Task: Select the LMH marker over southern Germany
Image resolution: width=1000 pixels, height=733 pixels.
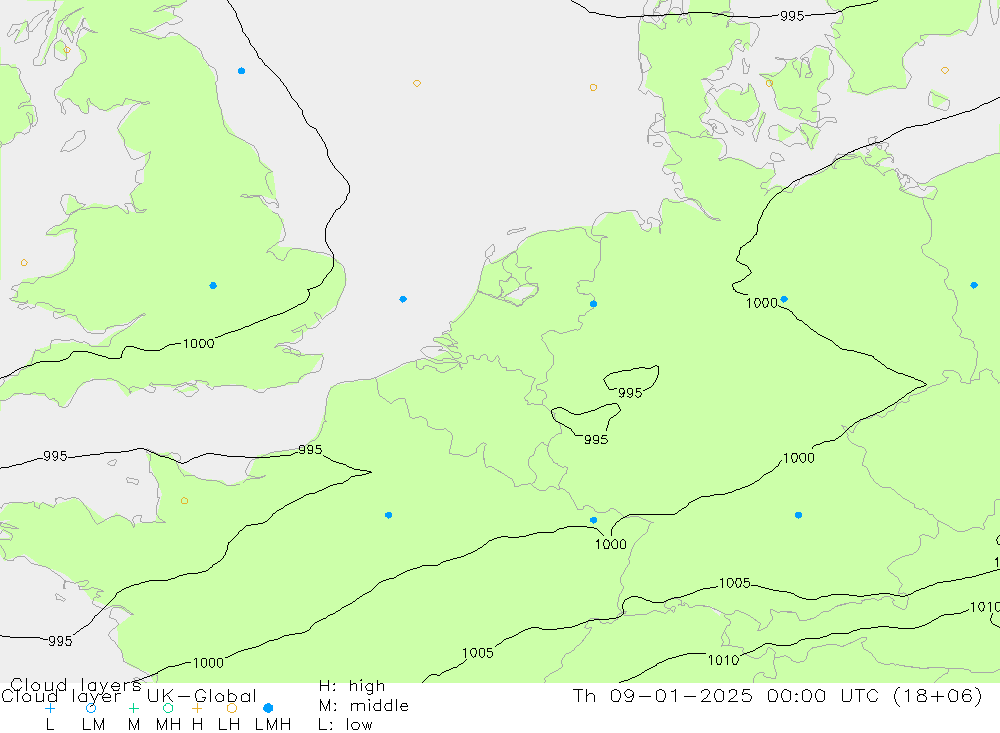Action: click(798, 515)
